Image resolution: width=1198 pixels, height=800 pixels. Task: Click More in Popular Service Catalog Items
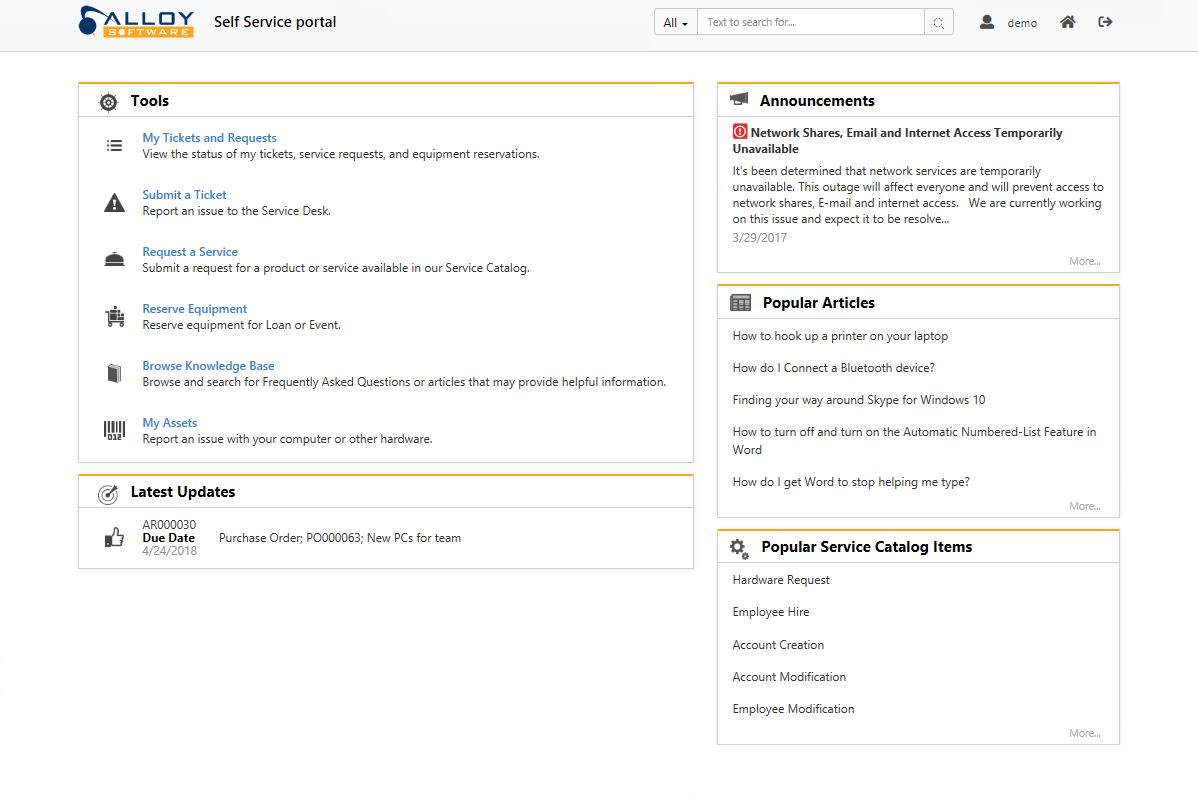tap(1084, 733)
